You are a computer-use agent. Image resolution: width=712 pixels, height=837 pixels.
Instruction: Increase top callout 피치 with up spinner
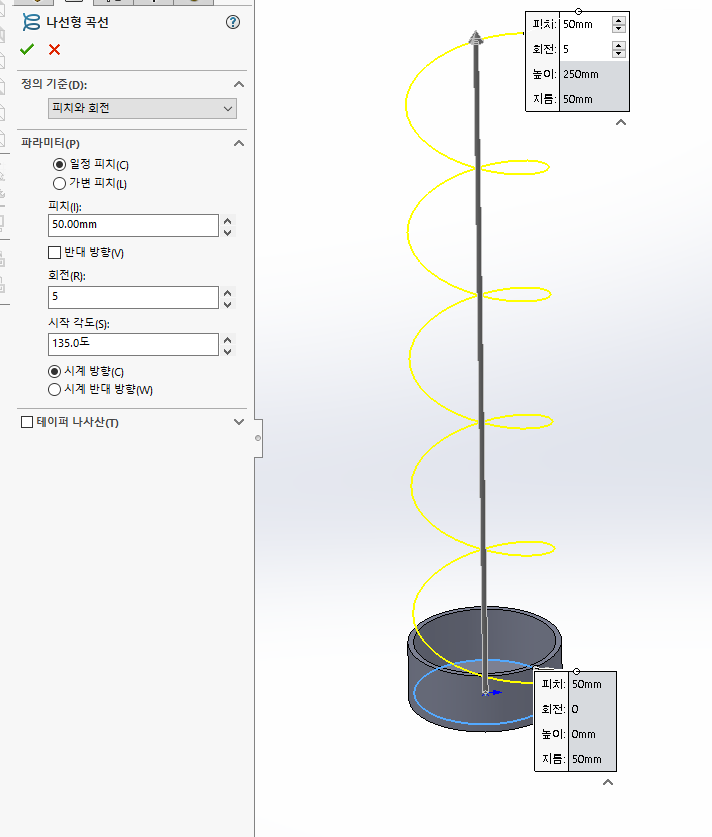[619, 20]
